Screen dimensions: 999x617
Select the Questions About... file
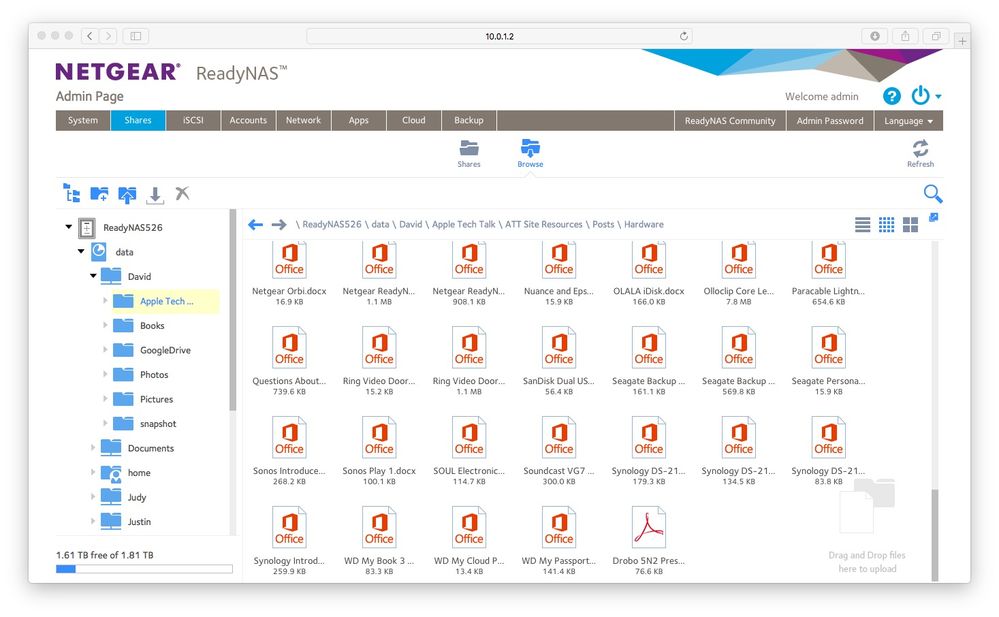pos(289,361)
